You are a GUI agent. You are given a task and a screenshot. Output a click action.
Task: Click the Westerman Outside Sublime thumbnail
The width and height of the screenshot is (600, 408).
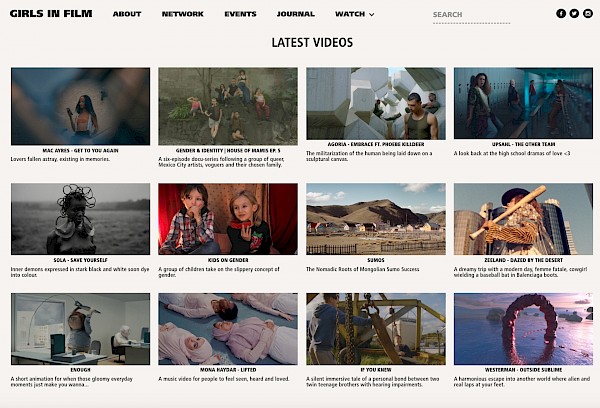click(523, 328)
